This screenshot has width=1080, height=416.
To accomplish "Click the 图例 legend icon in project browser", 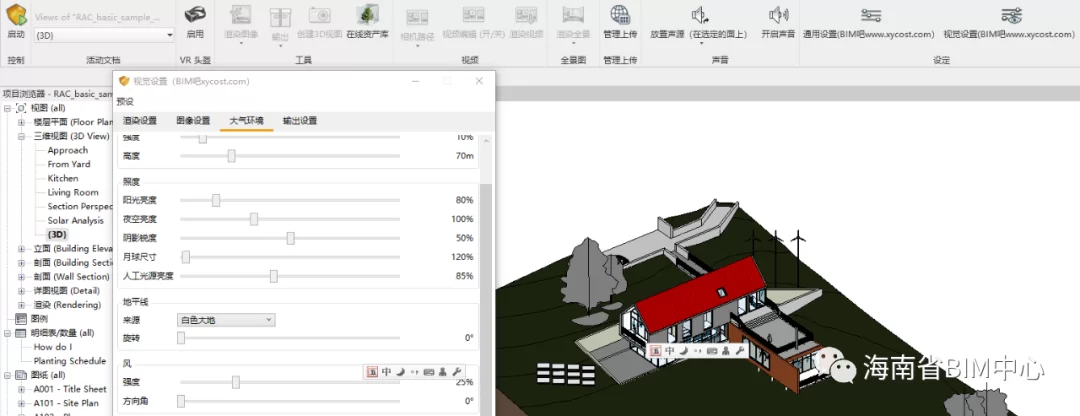I will click(x=21, y=319).
